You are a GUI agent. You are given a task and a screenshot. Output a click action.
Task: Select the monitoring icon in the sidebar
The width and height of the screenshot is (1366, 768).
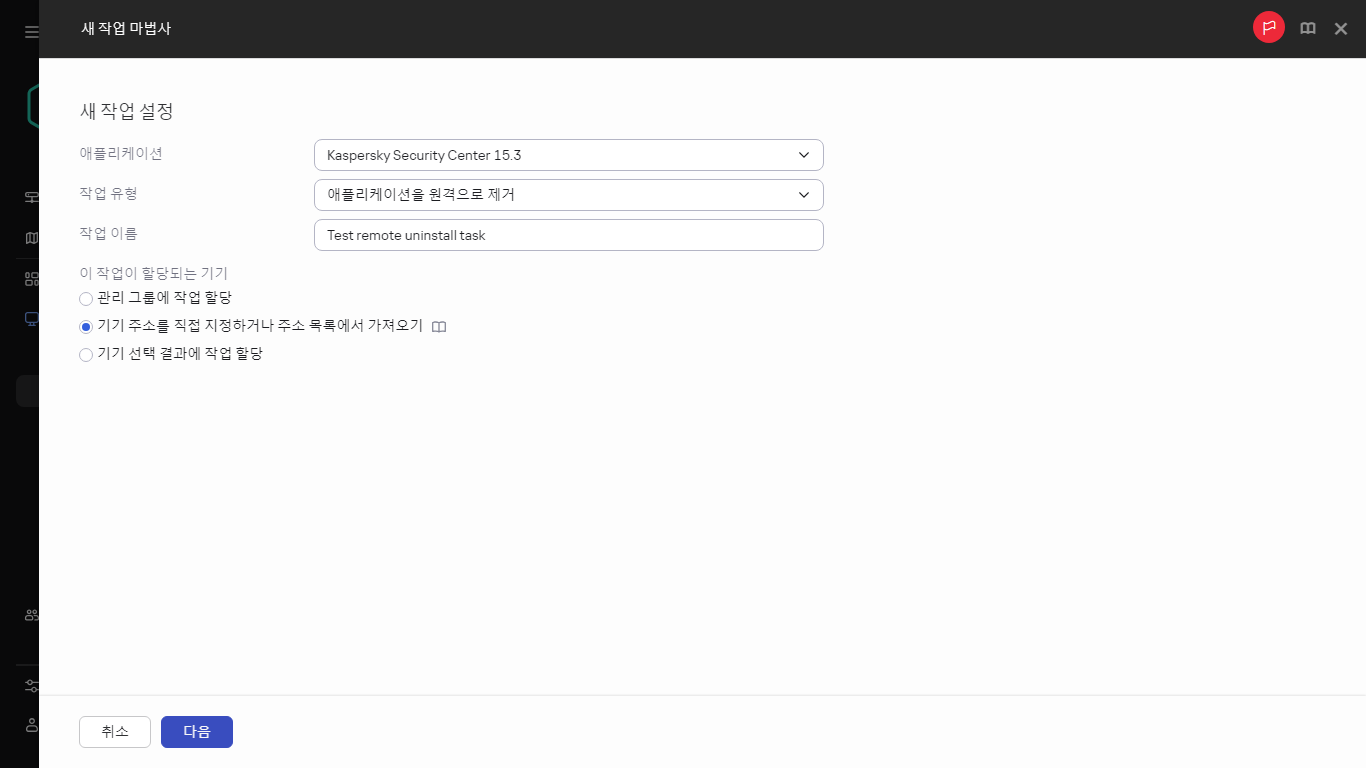(x=29, y=196)
